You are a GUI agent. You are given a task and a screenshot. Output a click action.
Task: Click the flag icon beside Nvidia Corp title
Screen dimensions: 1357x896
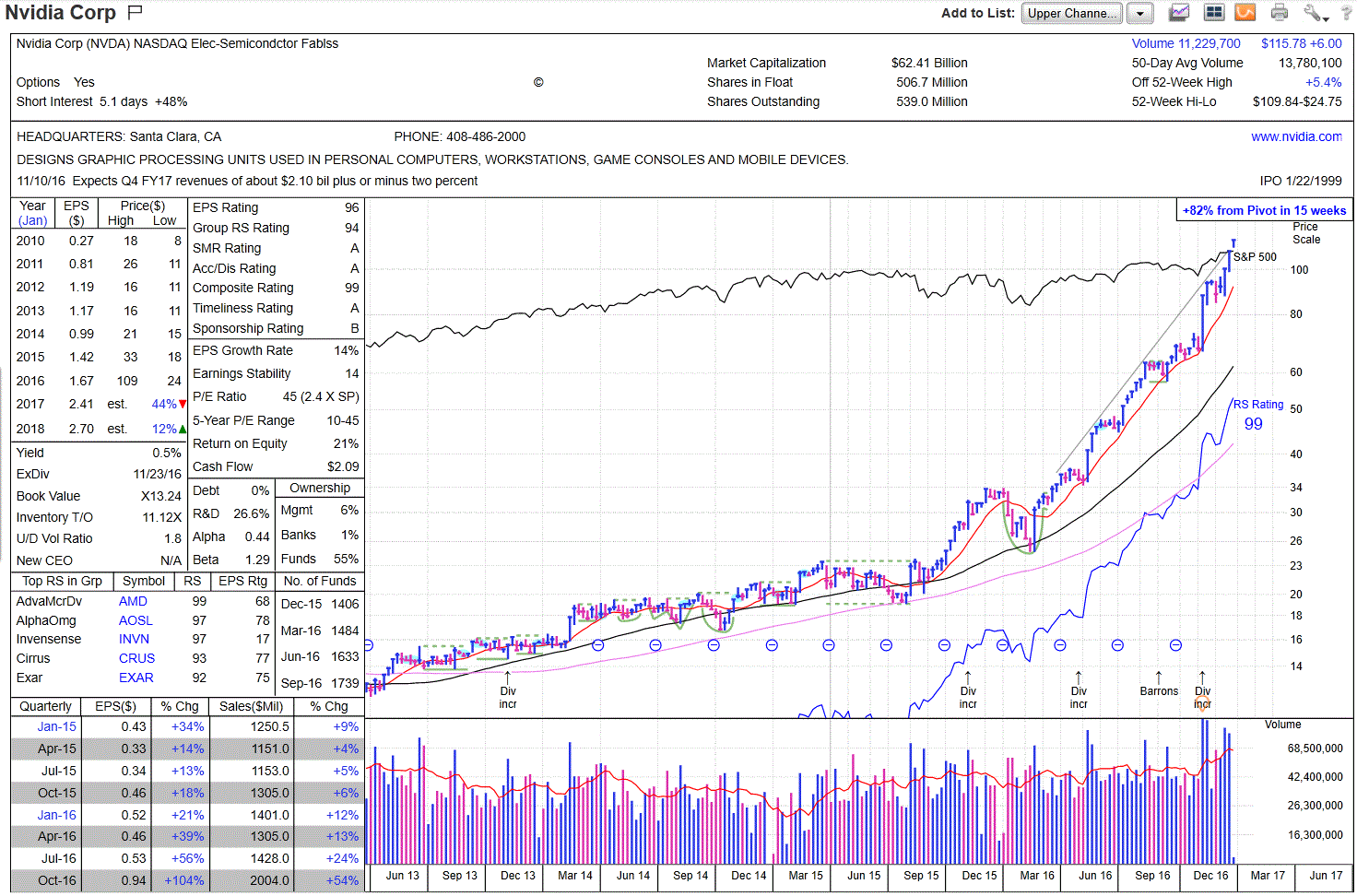pyautogui.click(x=135, y=12)
